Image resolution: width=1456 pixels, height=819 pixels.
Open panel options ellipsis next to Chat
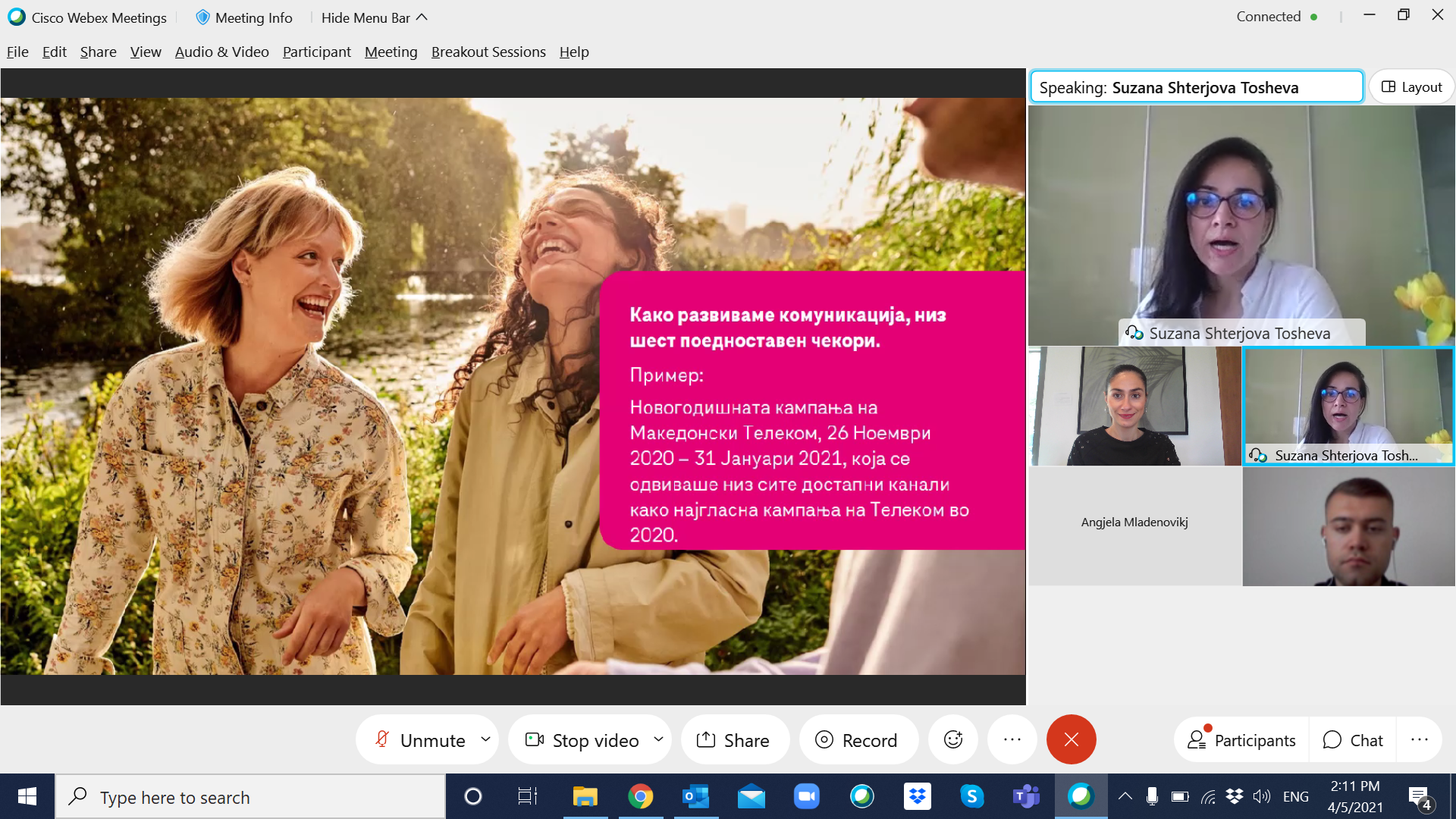pyautogui.click(x=1419, y=740)
